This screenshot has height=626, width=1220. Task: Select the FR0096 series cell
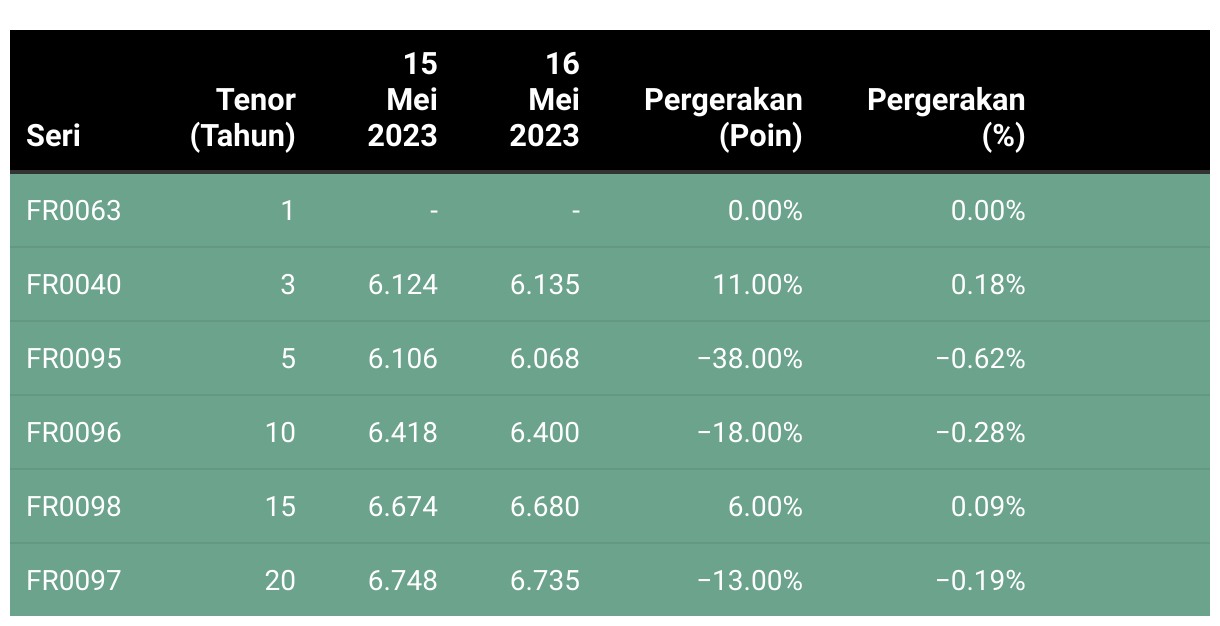pos(74,432)
